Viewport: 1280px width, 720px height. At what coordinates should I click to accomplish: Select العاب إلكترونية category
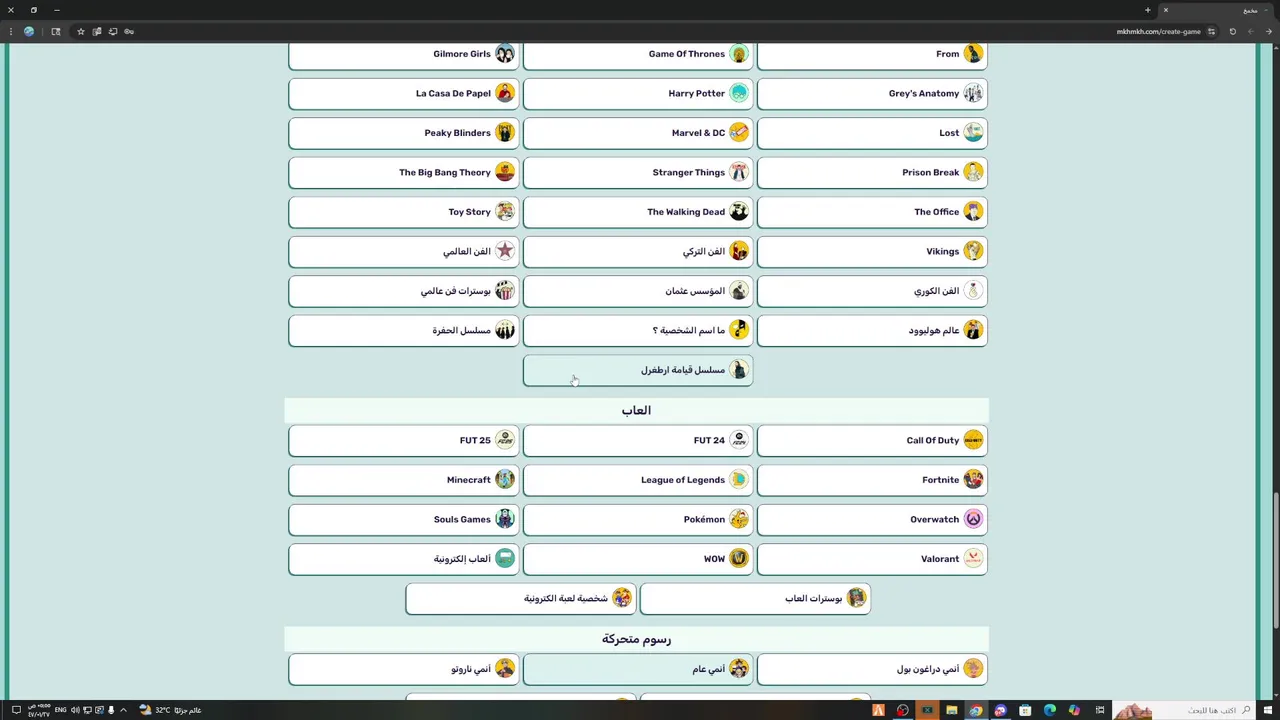point(403,559)
